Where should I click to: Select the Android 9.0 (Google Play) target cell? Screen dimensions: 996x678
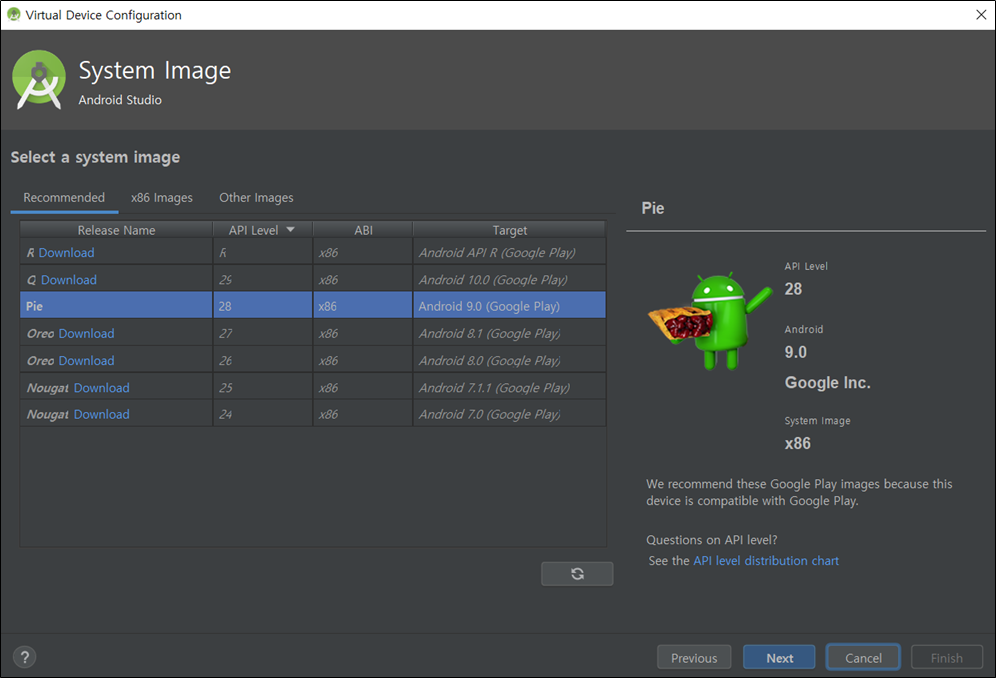coord(509,306)
